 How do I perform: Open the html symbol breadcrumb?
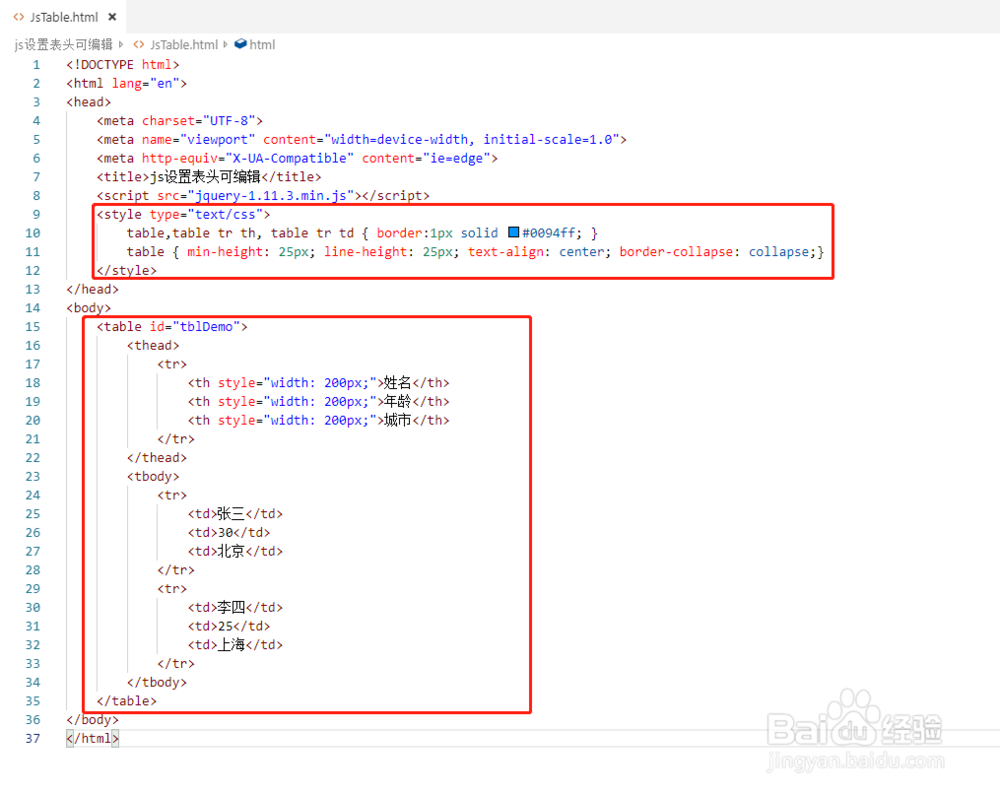[x=262, y=45]
